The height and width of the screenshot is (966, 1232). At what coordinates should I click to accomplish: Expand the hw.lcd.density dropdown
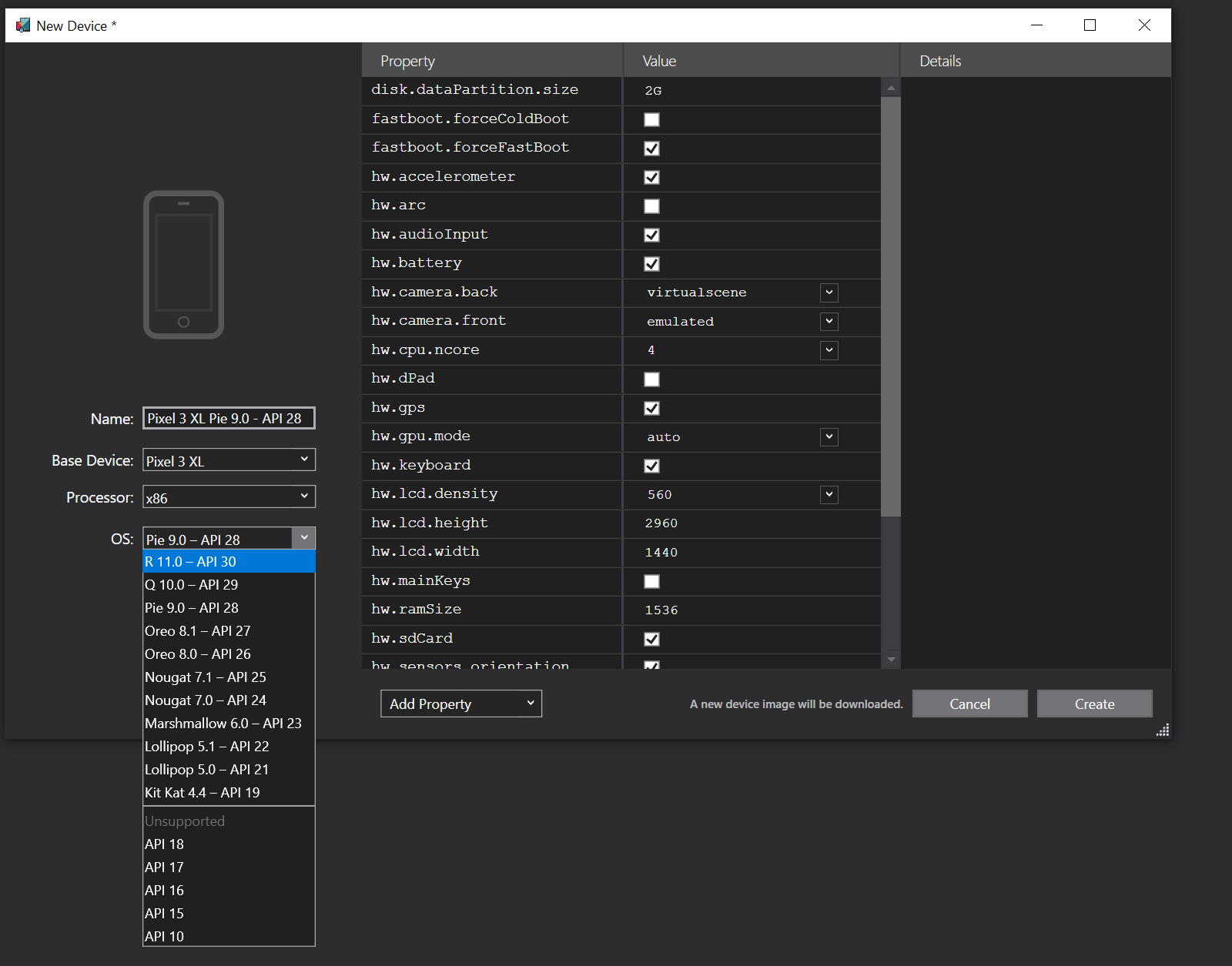coord(829,494)
